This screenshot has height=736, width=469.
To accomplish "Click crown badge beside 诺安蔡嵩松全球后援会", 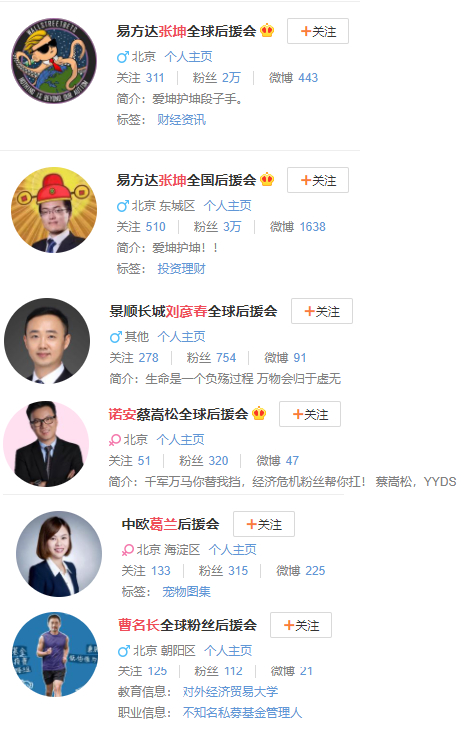I will click(259, 414).
